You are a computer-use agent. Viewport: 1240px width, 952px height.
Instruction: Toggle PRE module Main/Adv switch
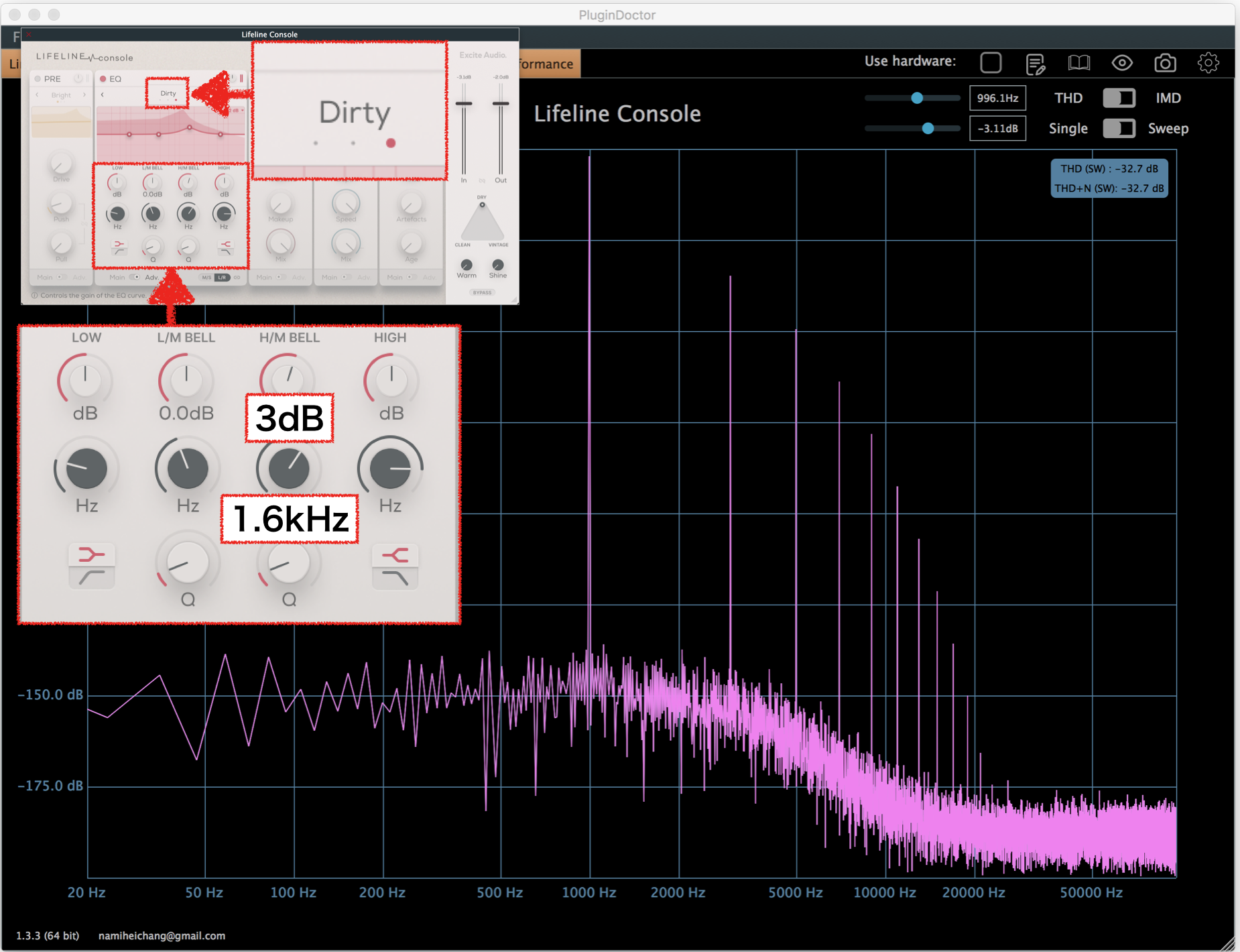61,277
